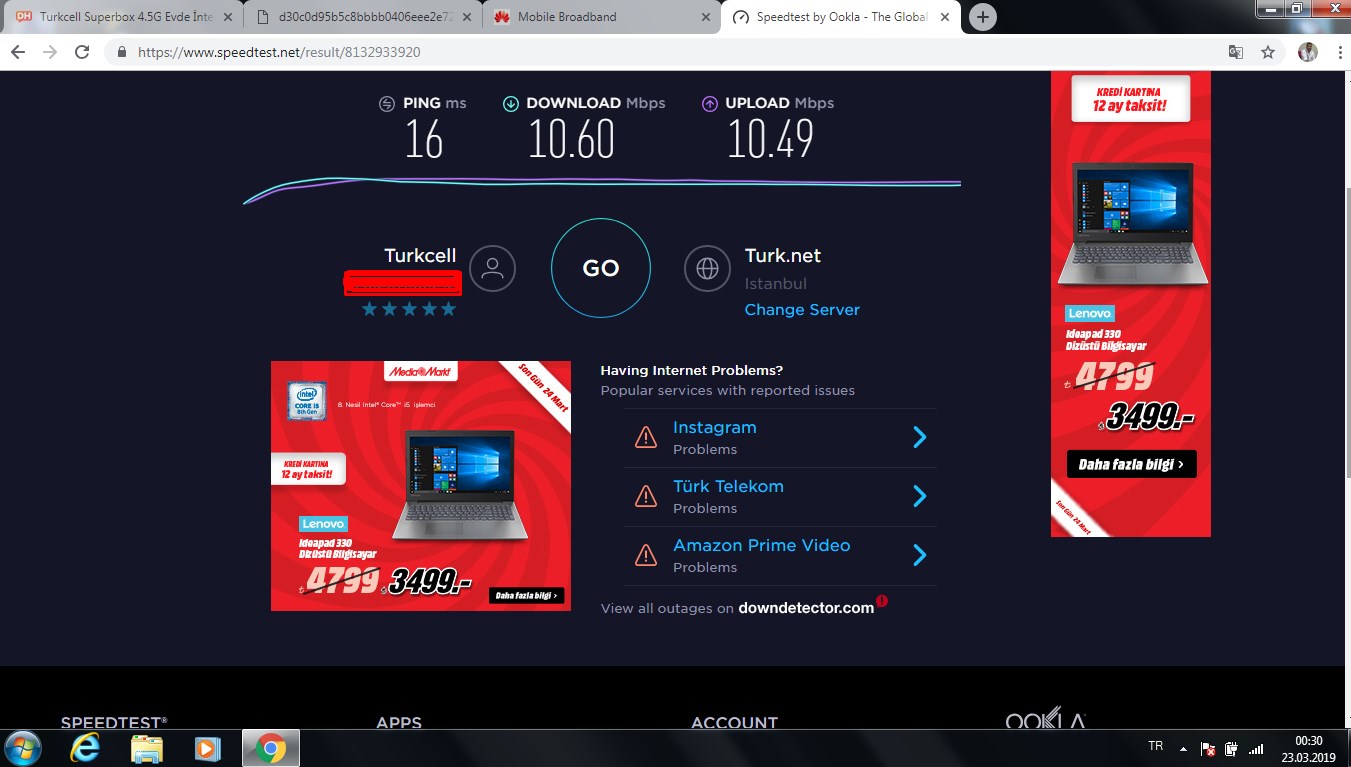
Task: Click the GO button to start speed test
Action: [x=600, y=268]
